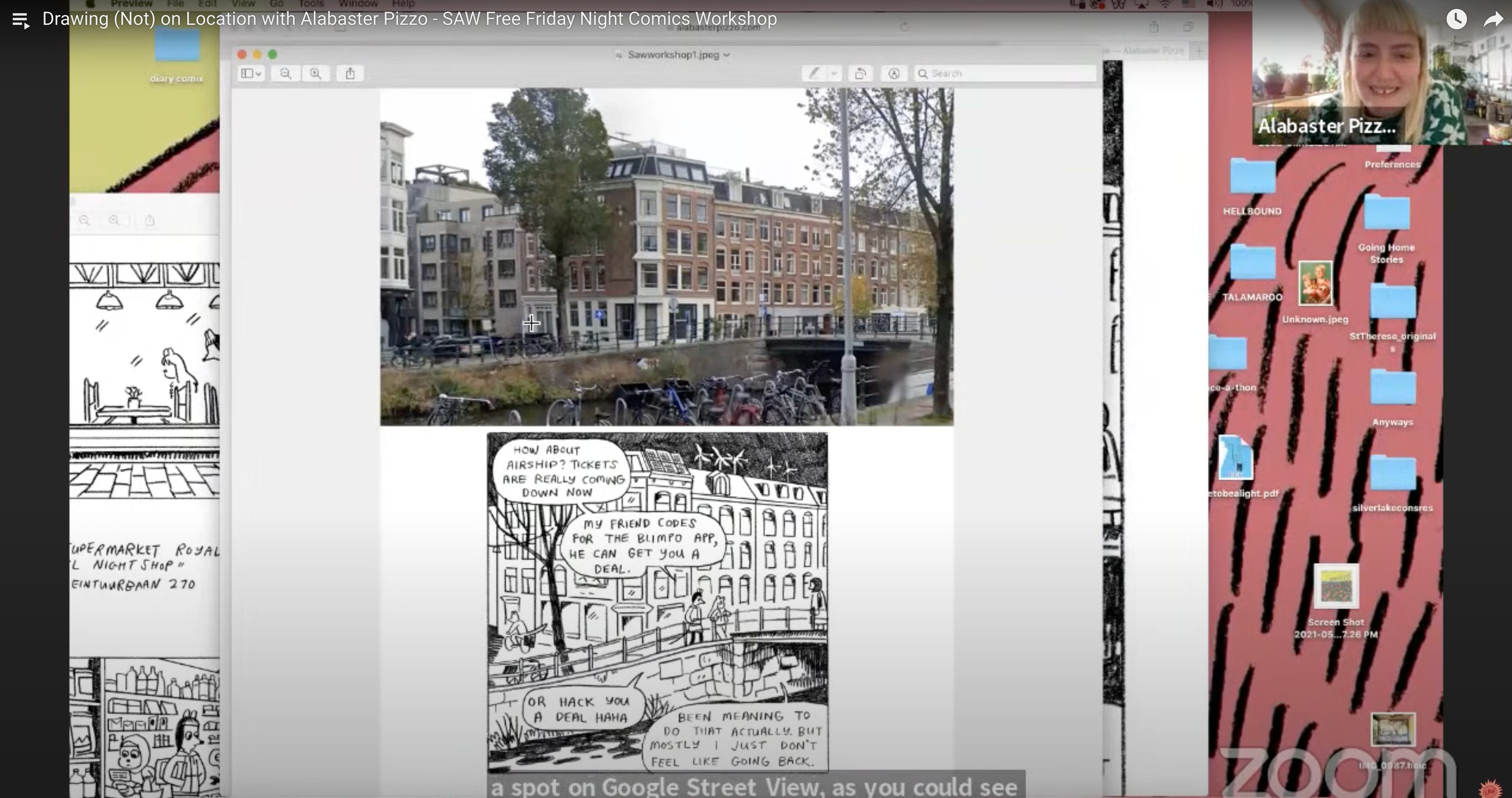Select the etobealight.pdf desktop file
The height and width of the screenshot is (798, 1512).
pyautogui.click(x=1243, y=467)
